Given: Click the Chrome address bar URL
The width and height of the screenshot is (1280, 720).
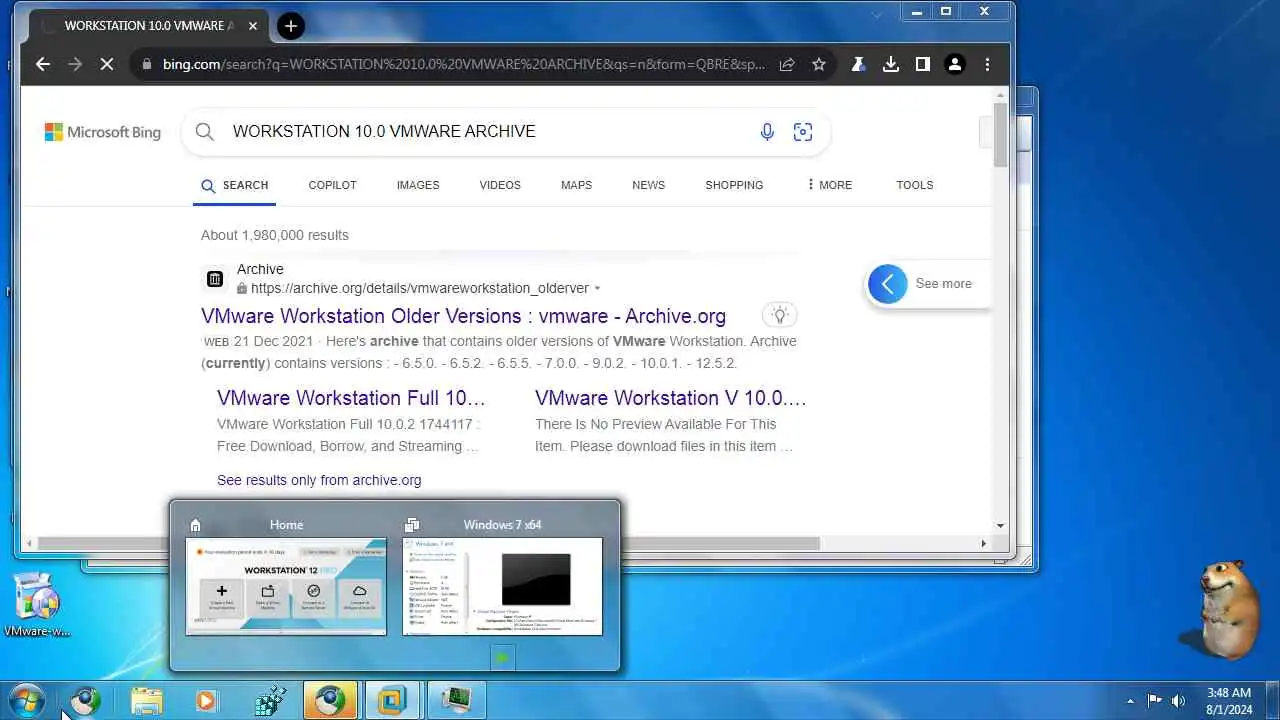Looking at the screenshot, I should coord(464,64).
